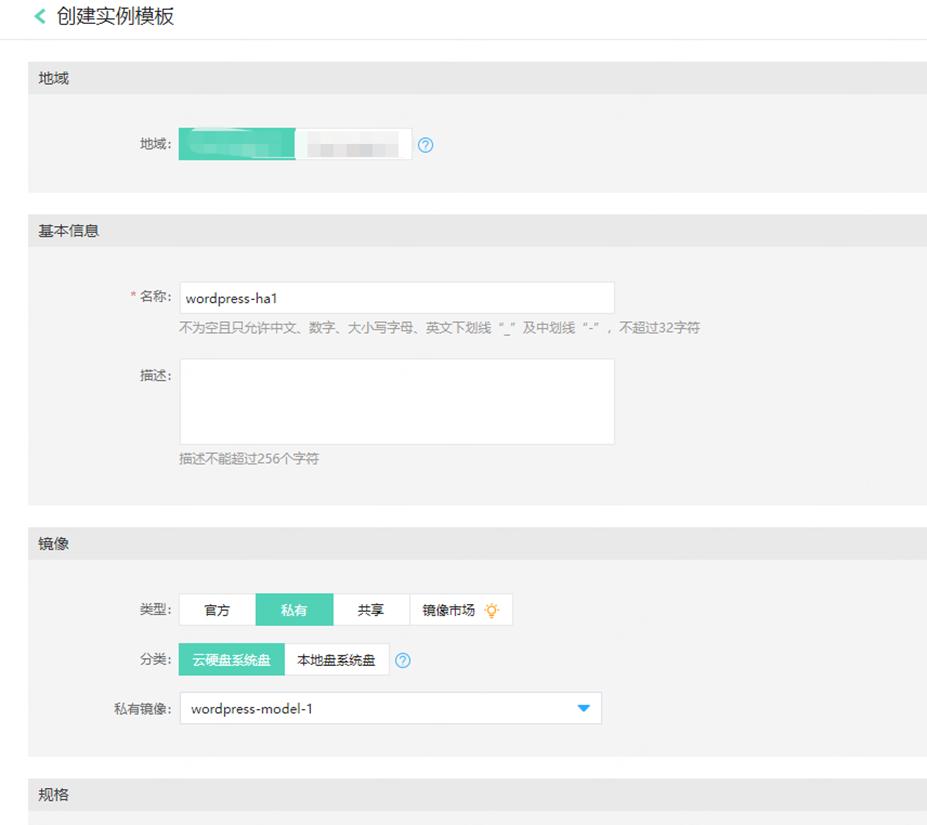This screenshot has height=825, width=927.
Task: Click the lightbulb icon next to 镜像市场
Action: click(491, 609)
